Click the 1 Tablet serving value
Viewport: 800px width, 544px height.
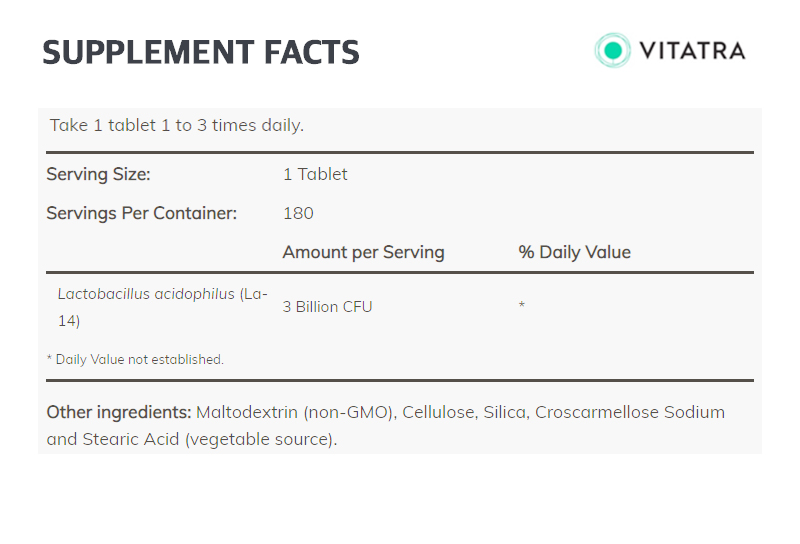[315, 174]
